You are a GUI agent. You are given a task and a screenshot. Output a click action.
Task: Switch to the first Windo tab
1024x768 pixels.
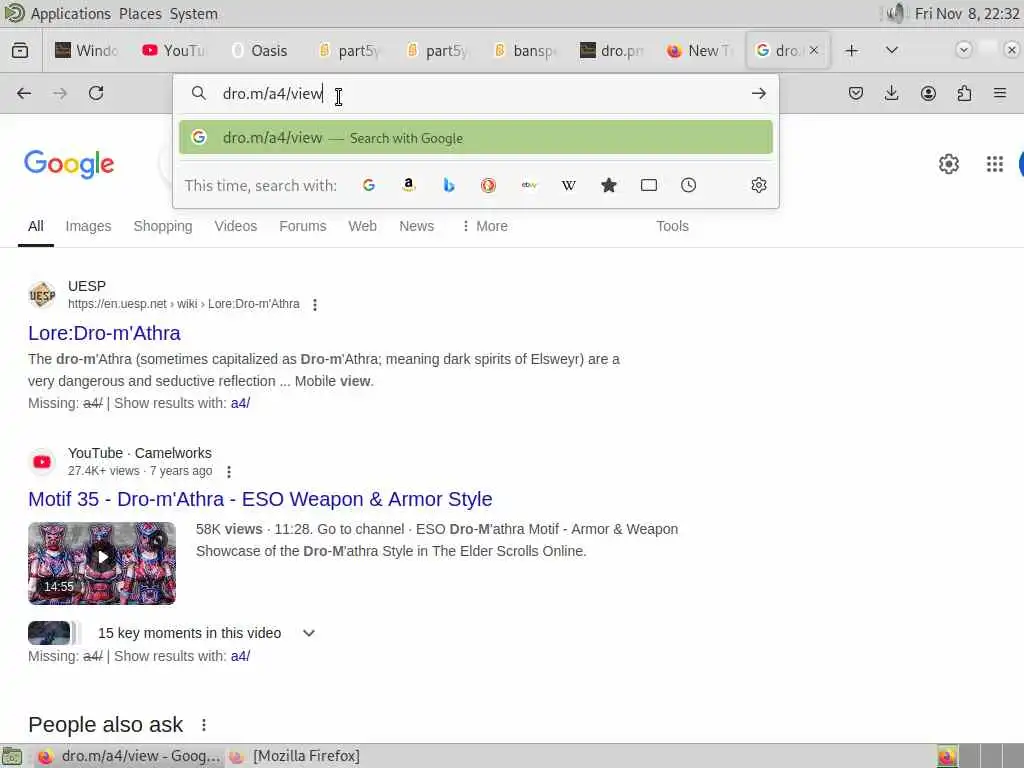(x=87, y=50)
